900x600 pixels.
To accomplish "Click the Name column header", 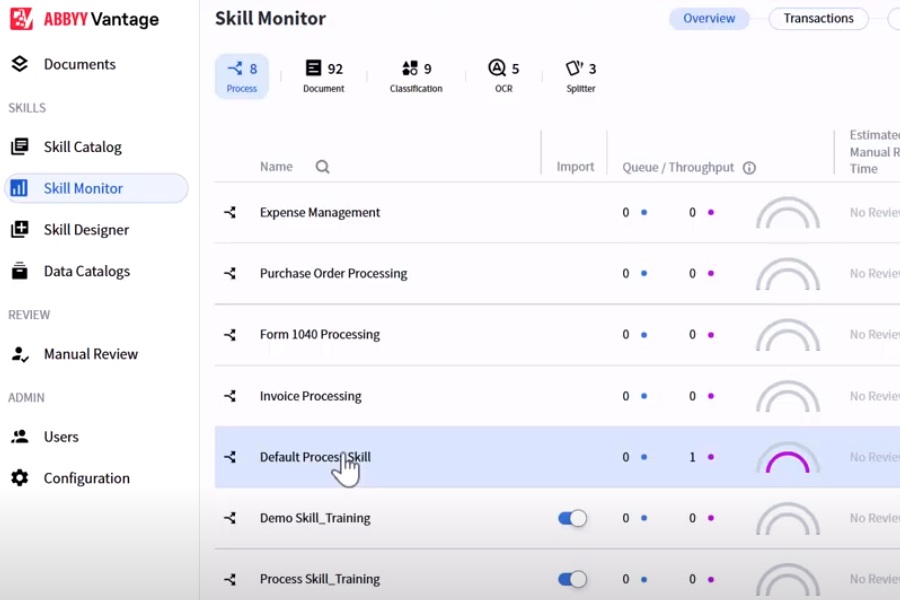I will click(x=276, y=167).
